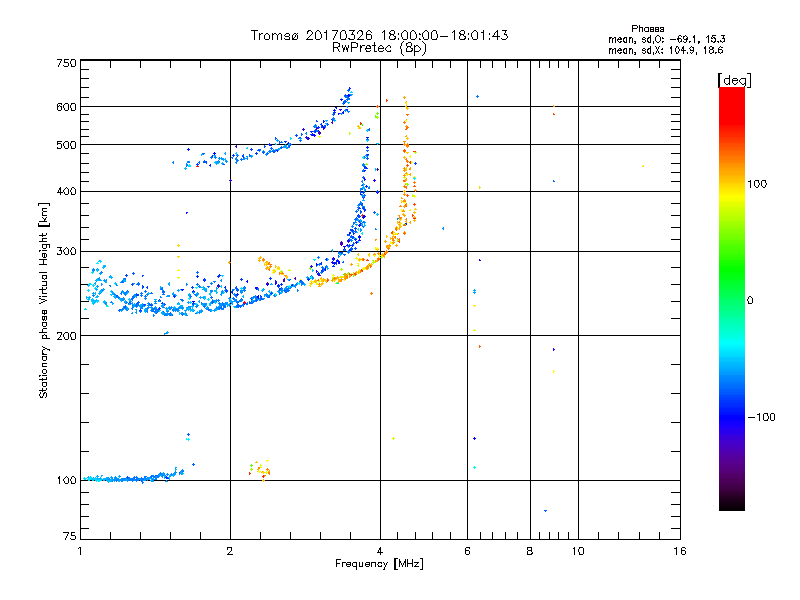Image resolution: width=800 pixels, height=600 pixels.
Task: Click the plot title 'Tromsø 20170326 18:00:00–18:01:43'
Action: [x=380, y=35]
